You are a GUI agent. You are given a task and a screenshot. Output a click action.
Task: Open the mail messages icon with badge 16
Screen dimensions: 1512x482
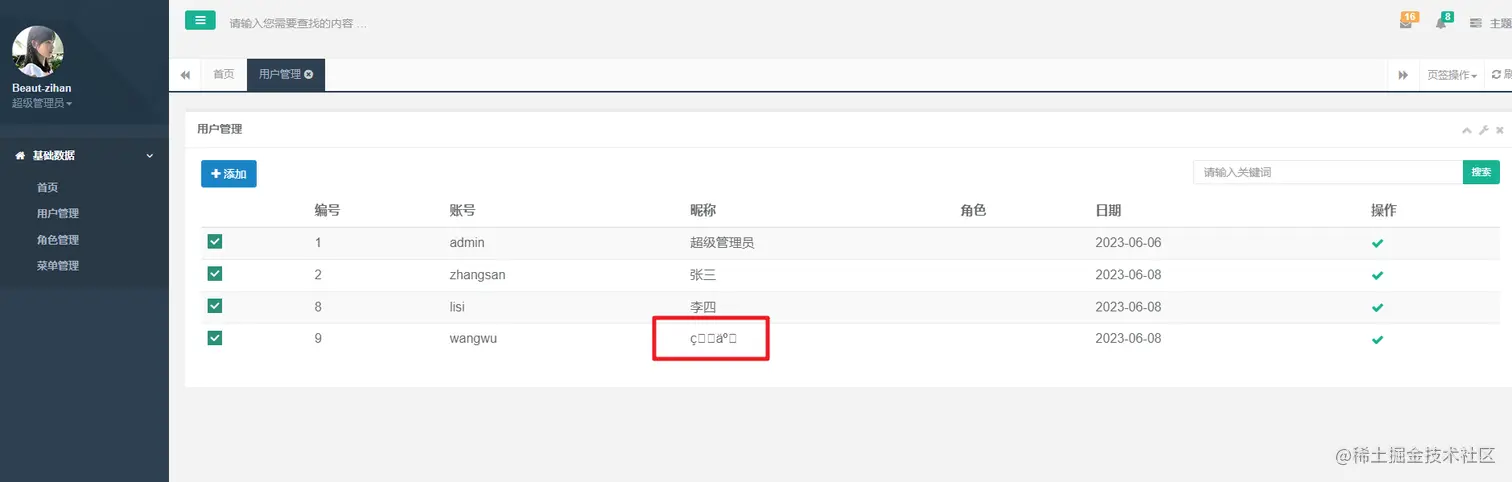click(x=1407, y=22)
